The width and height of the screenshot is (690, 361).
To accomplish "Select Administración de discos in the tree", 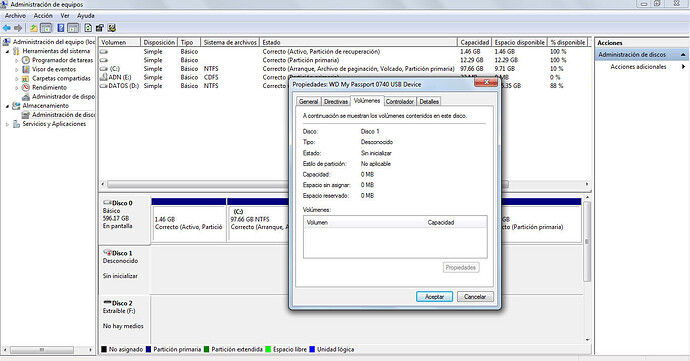I will [63, 115].
